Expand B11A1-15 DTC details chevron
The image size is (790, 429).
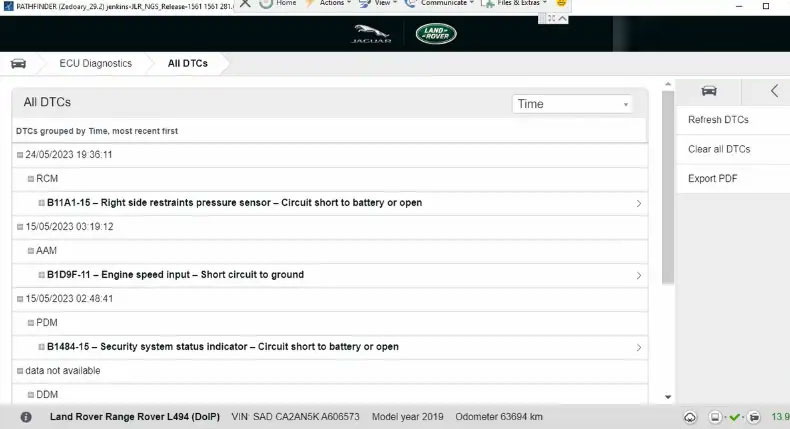tap(639, 203)
